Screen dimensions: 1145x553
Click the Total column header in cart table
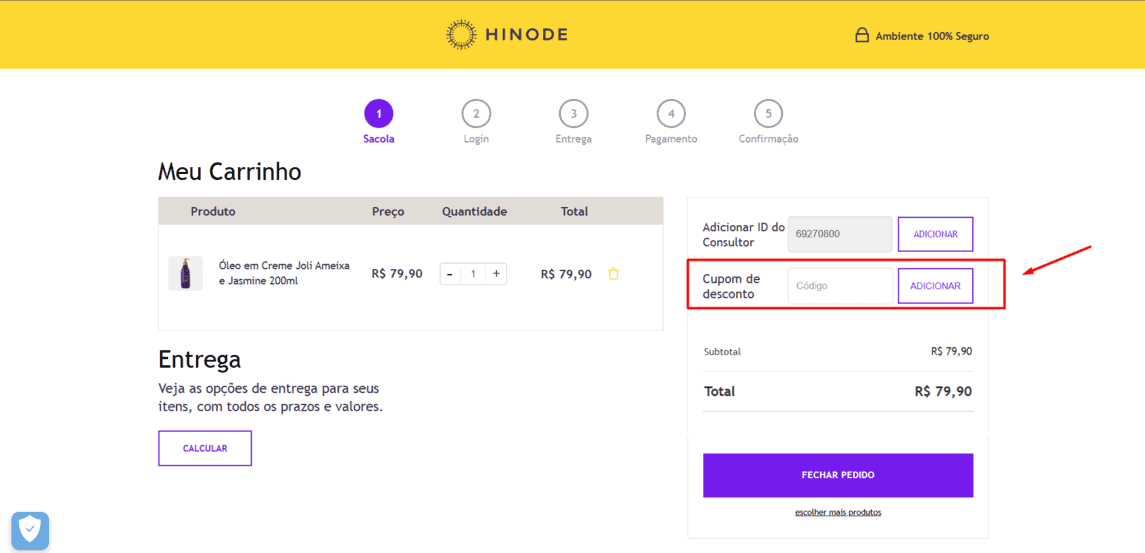click(574, 212)
